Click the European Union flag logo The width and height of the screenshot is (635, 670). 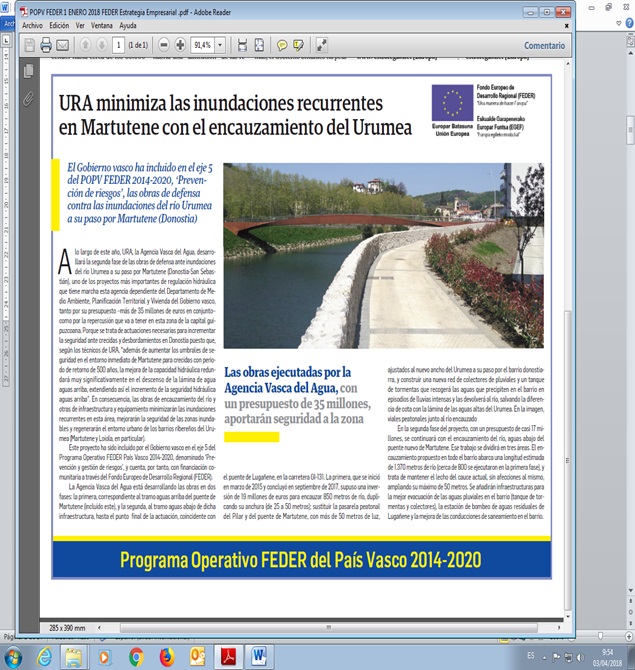click(x=452, y=103)
